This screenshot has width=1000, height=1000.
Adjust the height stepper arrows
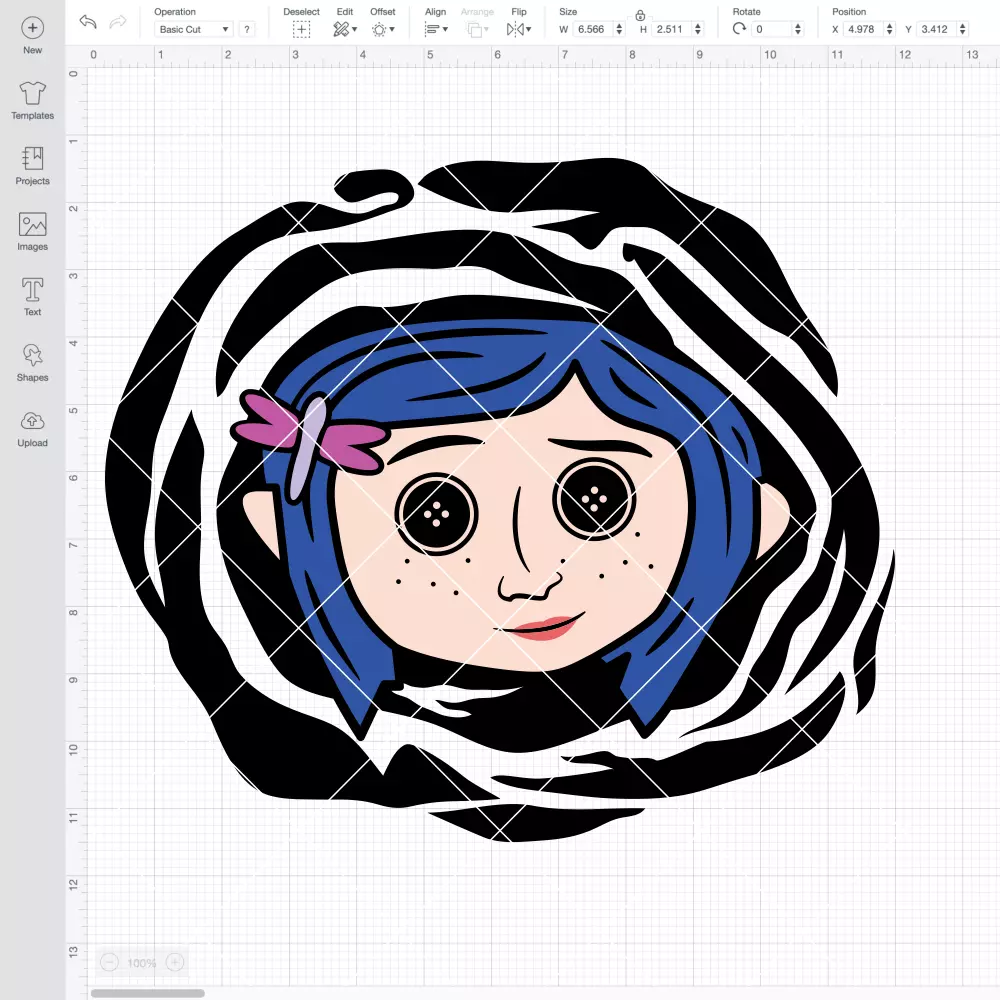pos(698,29)
